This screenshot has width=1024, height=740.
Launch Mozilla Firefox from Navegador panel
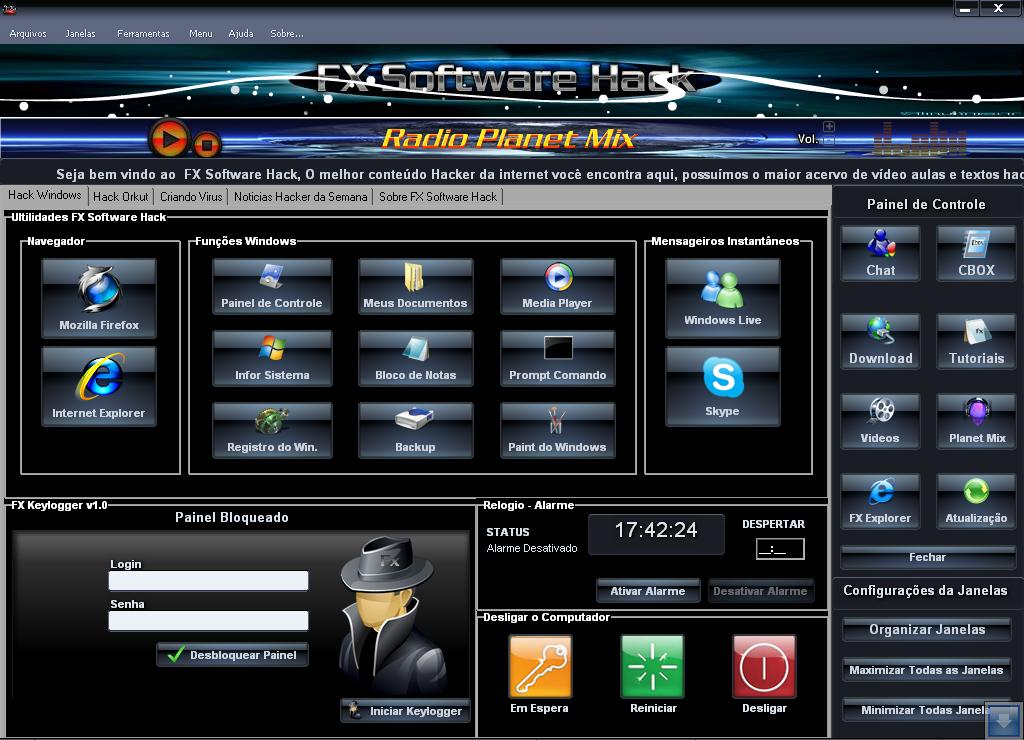[98, 297]
